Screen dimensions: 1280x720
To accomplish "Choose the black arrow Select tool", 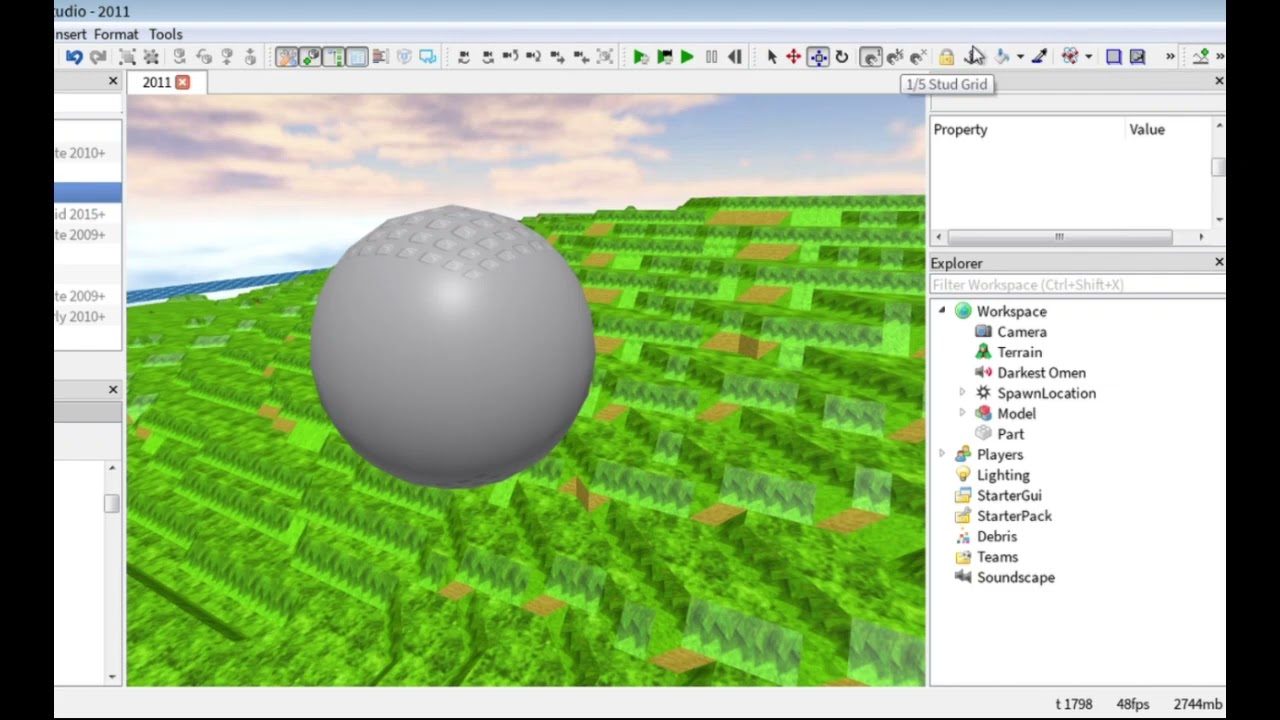I will point(771,57).
